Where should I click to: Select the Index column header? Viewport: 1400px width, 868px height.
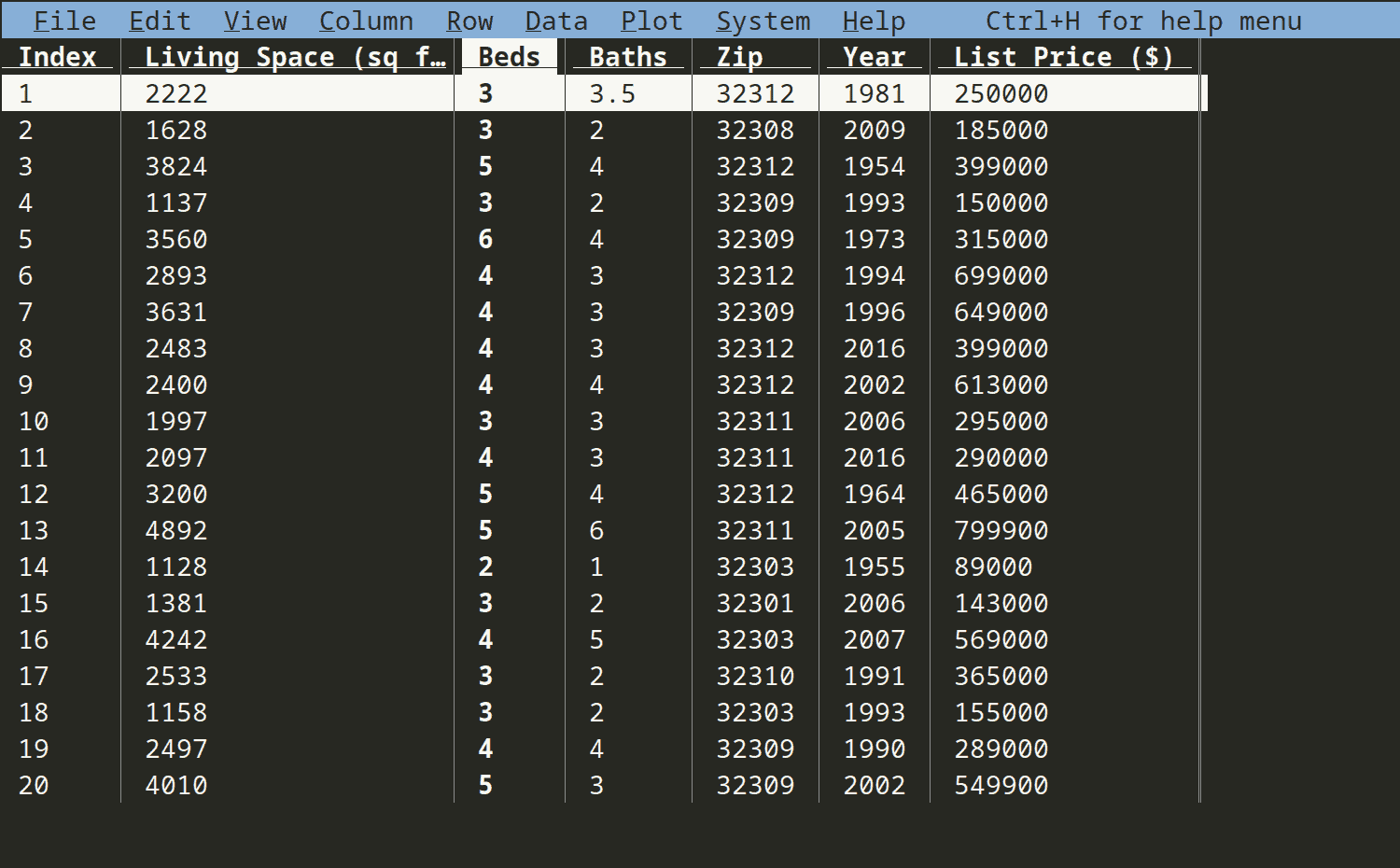click(58, 57)
